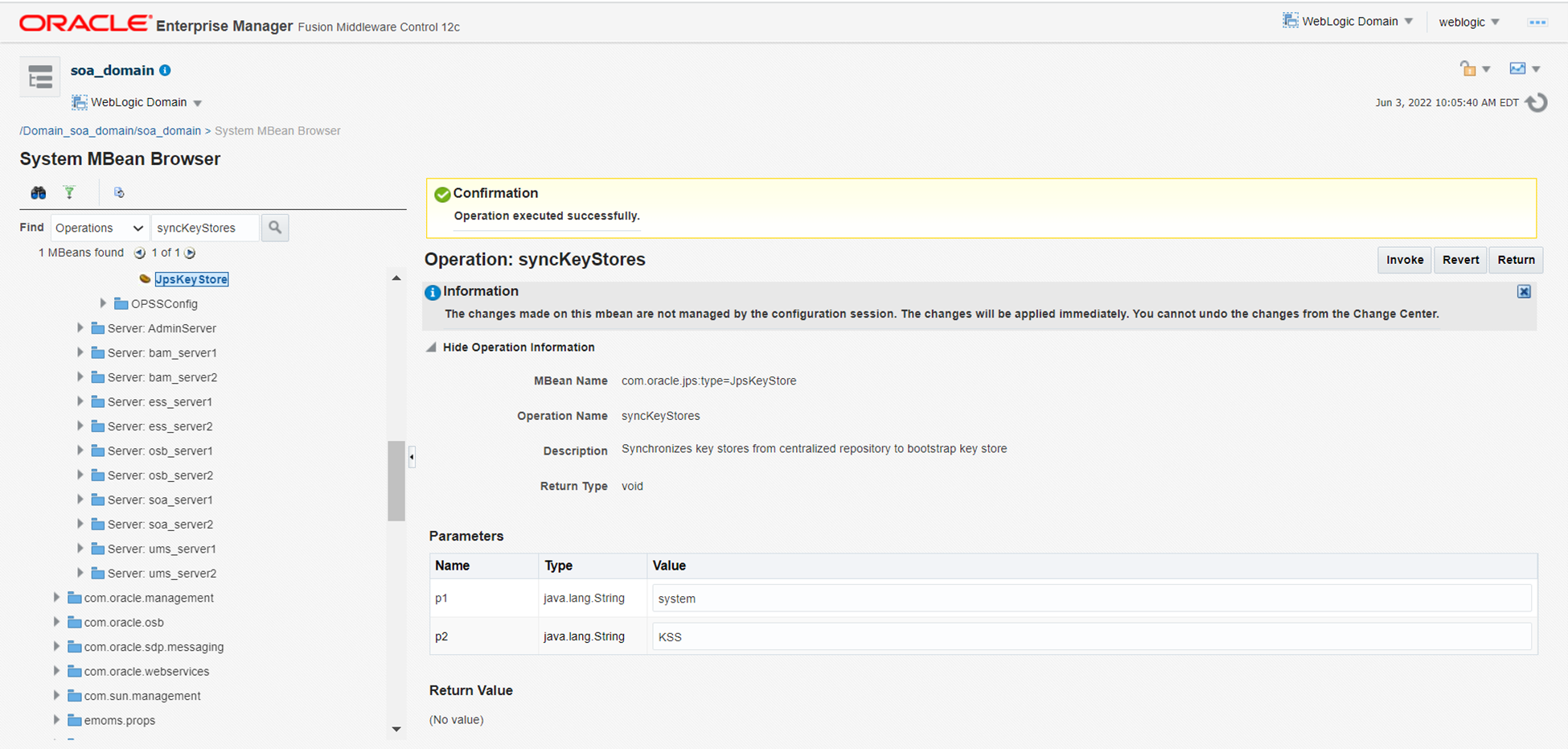The height and width of the screenshot is (749, 1568).
Task: Click the WebLogic Domain target icon under soa_domain
Action: tap(79, 102)
